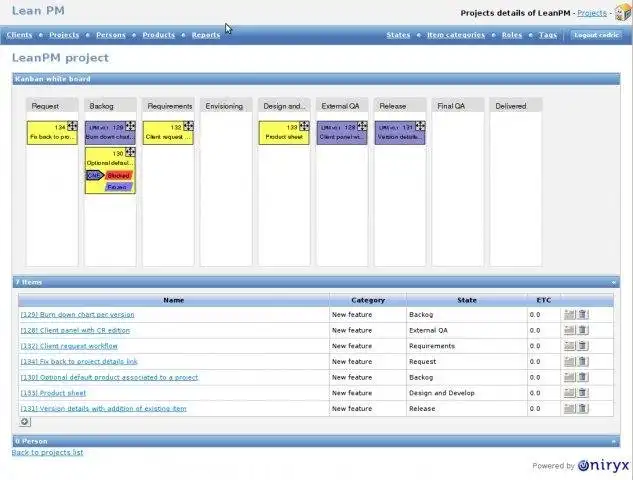This screenshot has height=480, width=633.
Task: Open Item categories admin menu
Action: [x=456, y=35]
